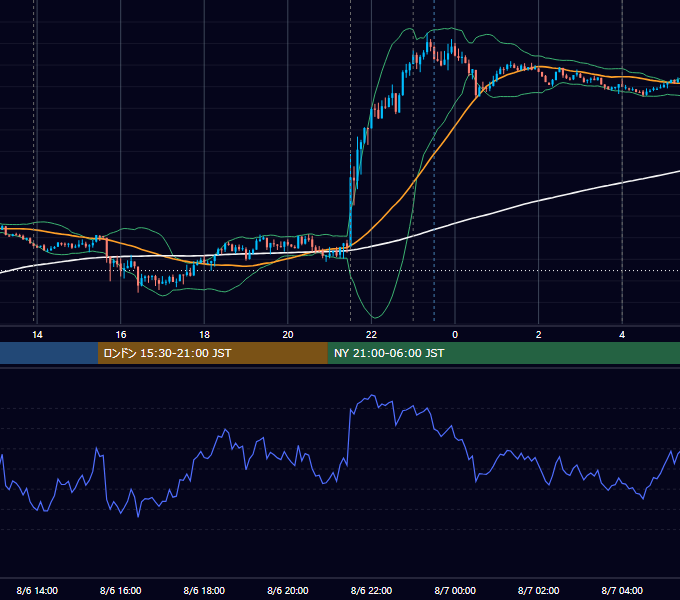Viewport: 680px width, 600px height.
Task: Click the 18 hour label on price chart axis
Action: (x=204, y=335)
